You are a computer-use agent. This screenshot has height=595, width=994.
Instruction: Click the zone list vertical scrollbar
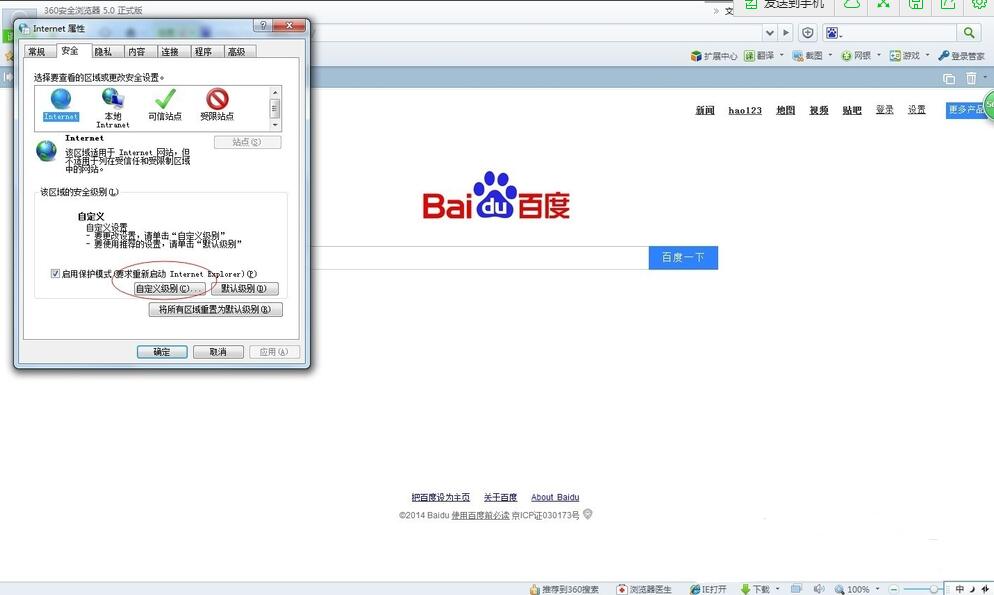pos(274,108)
